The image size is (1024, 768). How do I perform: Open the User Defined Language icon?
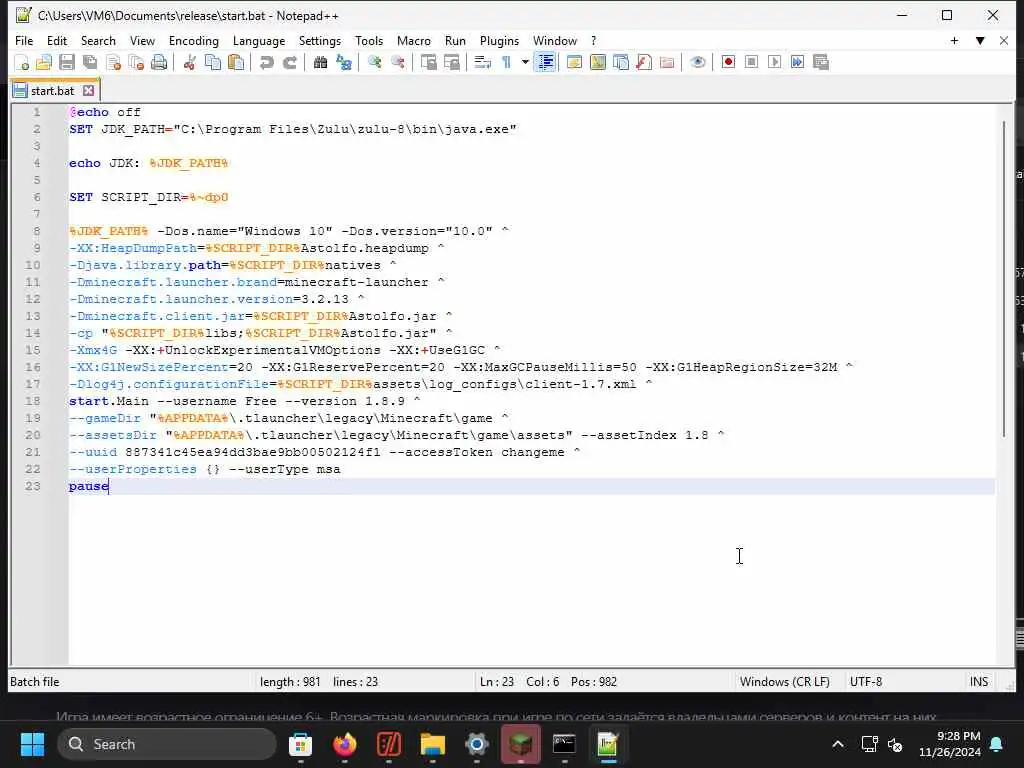pyautogui.click(x=574, y=63)
